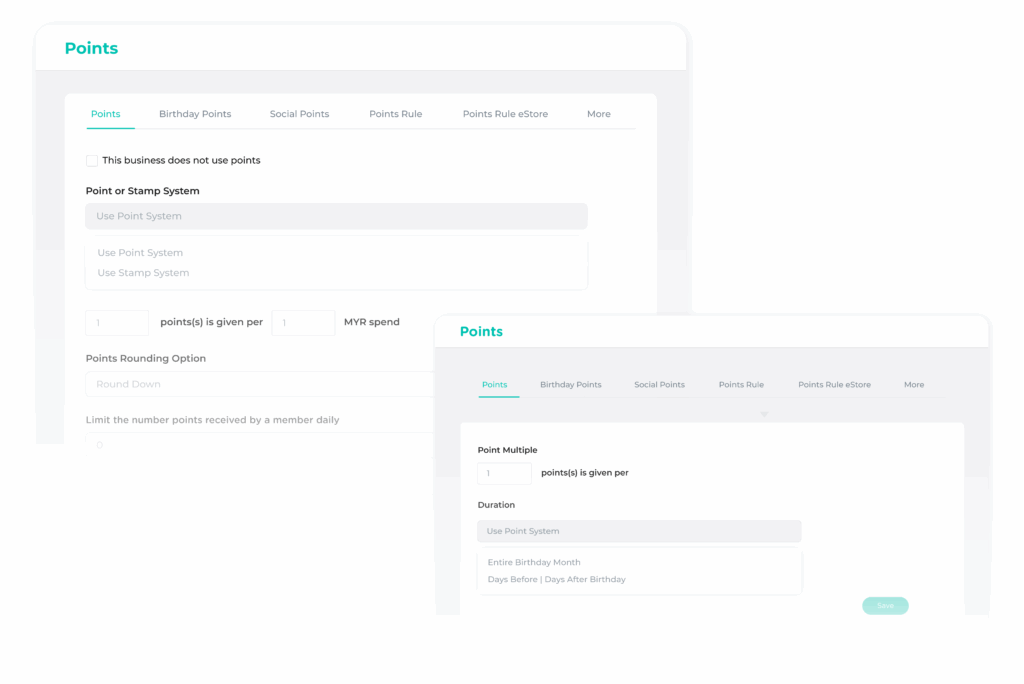Image resolution: width=1024 pixels, height=684 pixels.
Task: Select 'Entire Birthday Month' duration option
Action: pyautogui.click(x=534, y=562)
